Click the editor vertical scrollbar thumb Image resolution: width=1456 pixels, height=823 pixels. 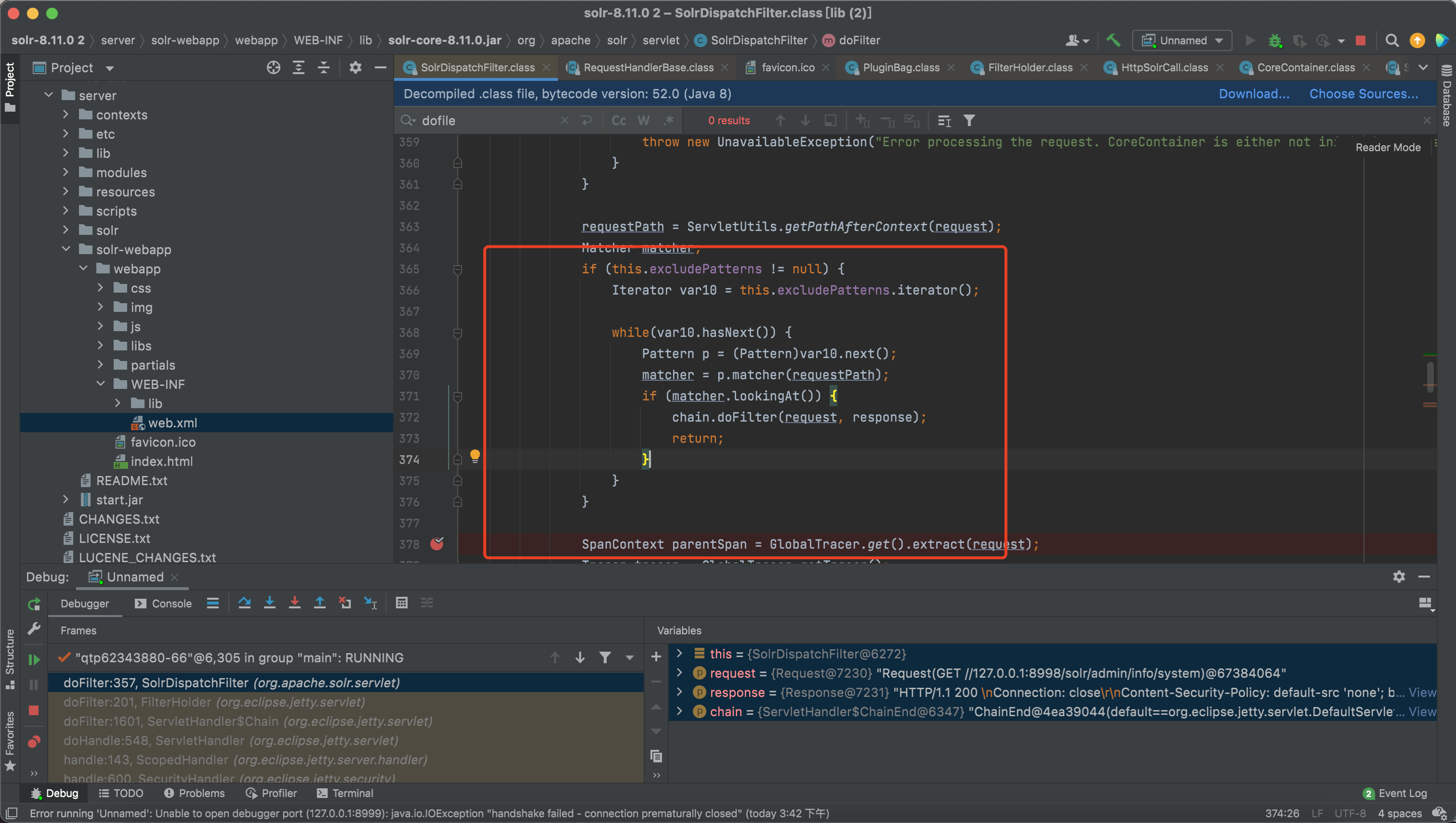click(x=1430, y=376)
